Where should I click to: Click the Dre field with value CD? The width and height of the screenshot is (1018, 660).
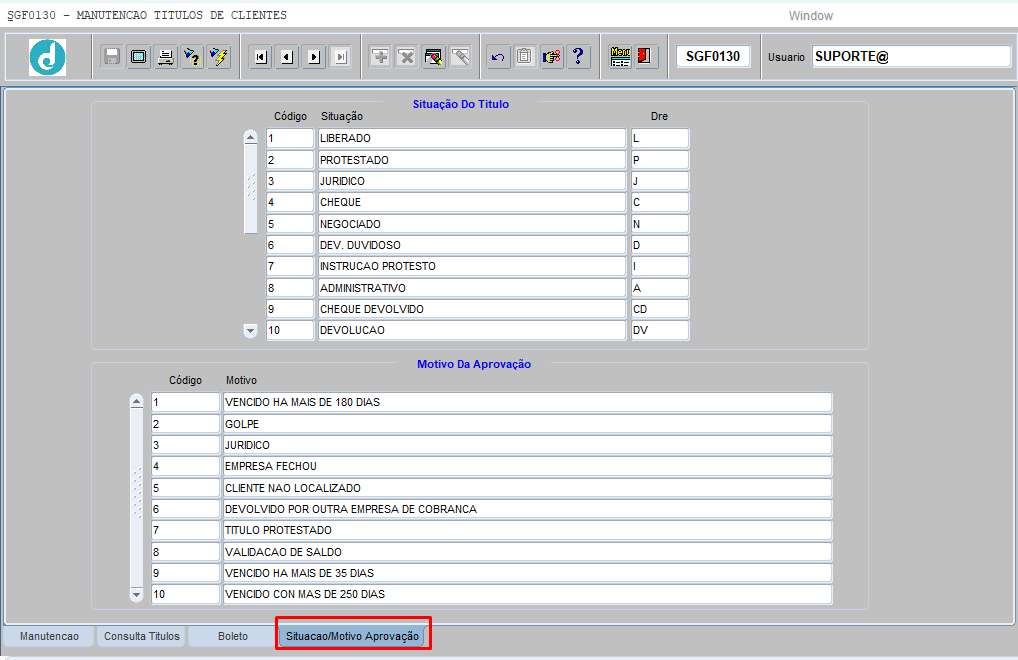coord(660,309)
